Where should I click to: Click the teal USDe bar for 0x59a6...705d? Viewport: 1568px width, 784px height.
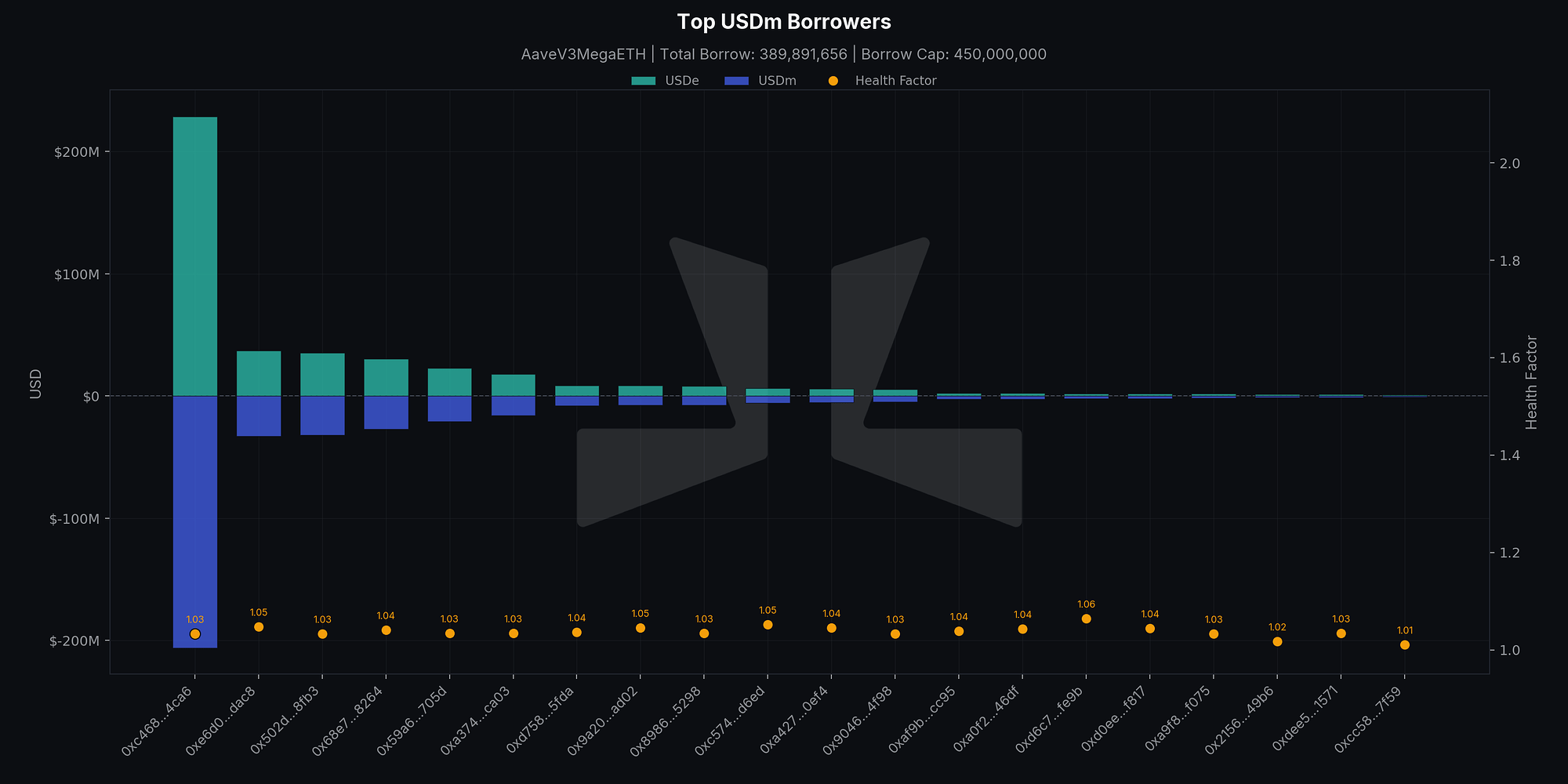coord(449,383)
